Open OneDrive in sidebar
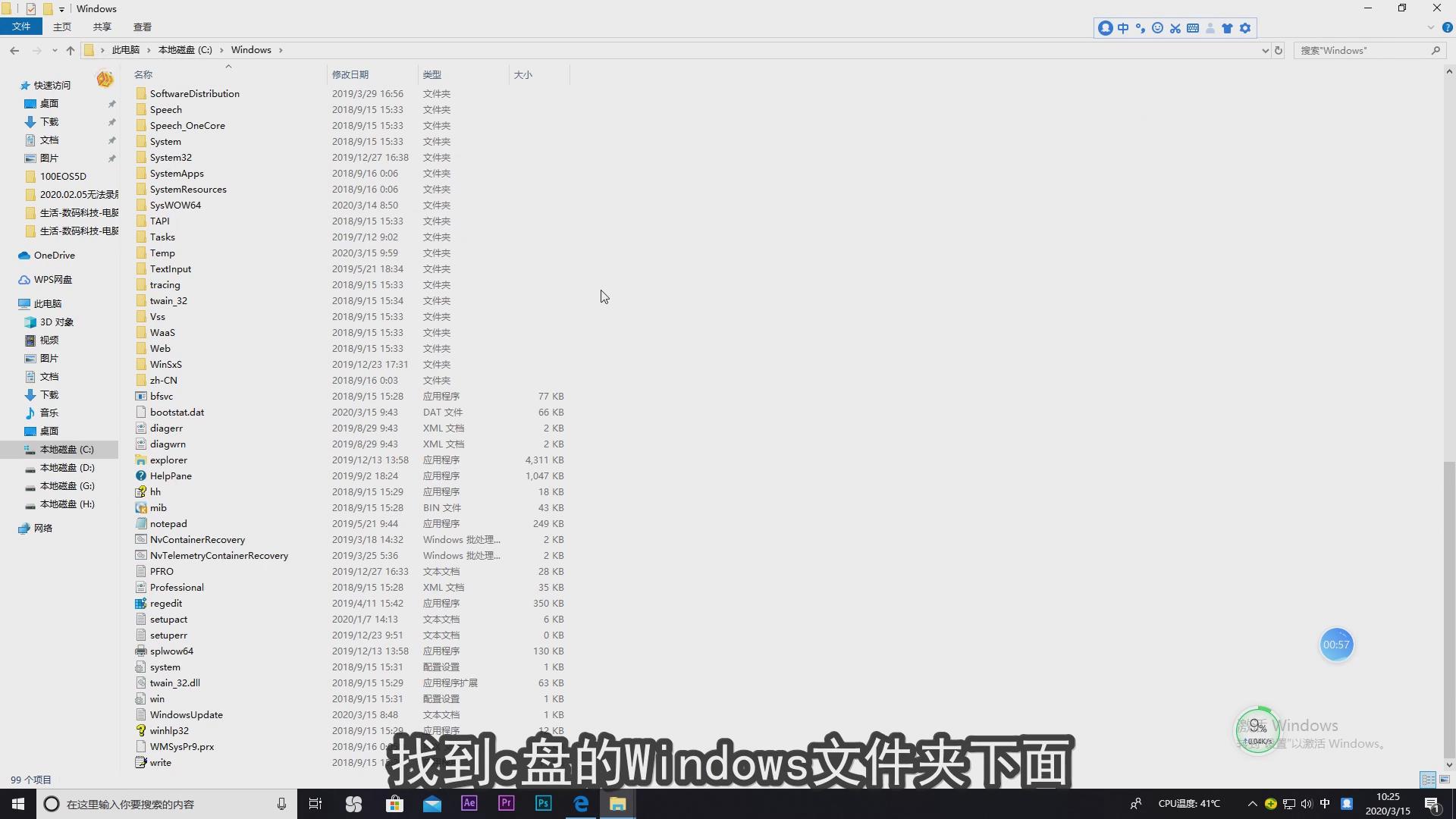The height and width of the screenshot is (819, 1456). [54, 254]
